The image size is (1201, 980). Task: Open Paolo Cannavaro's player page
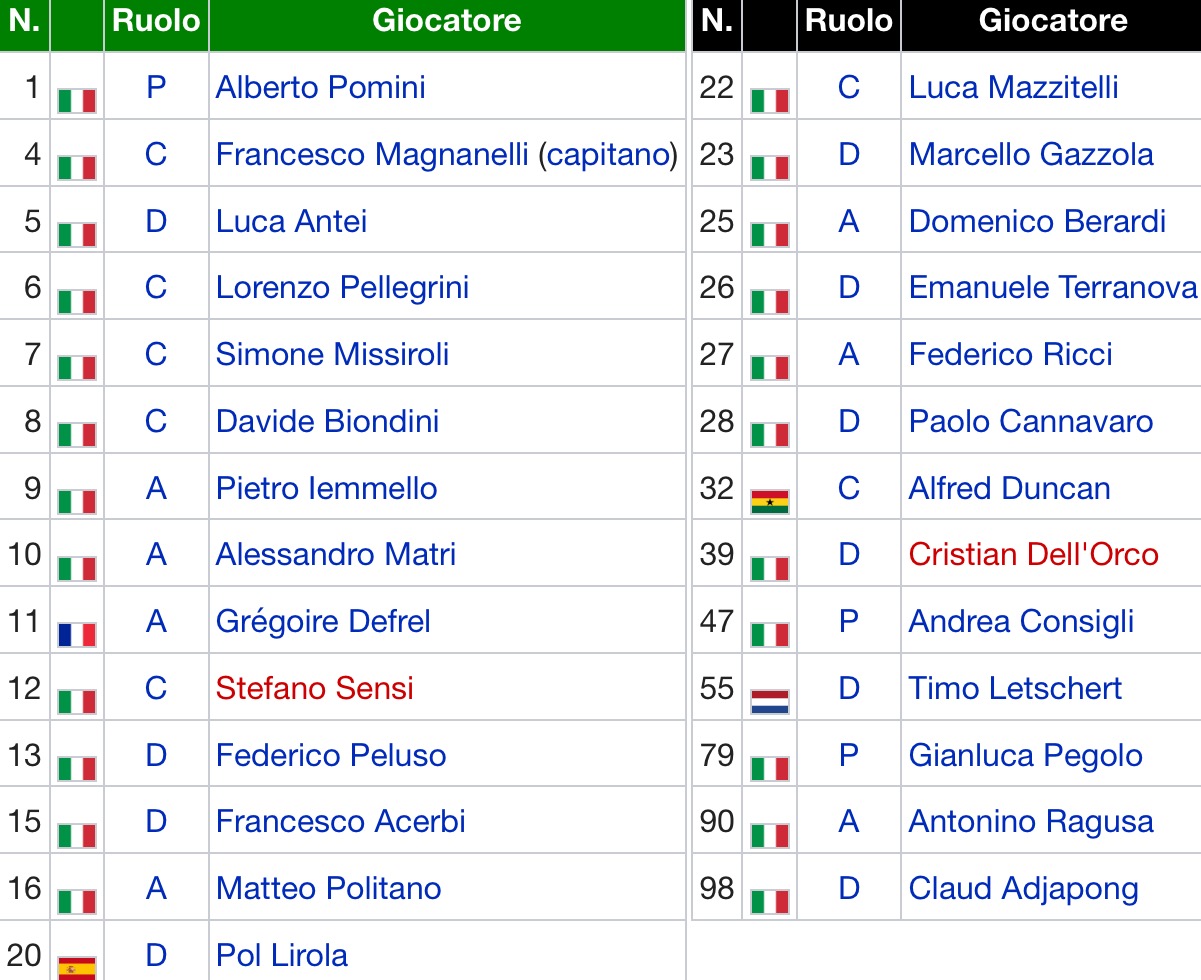1031,421
